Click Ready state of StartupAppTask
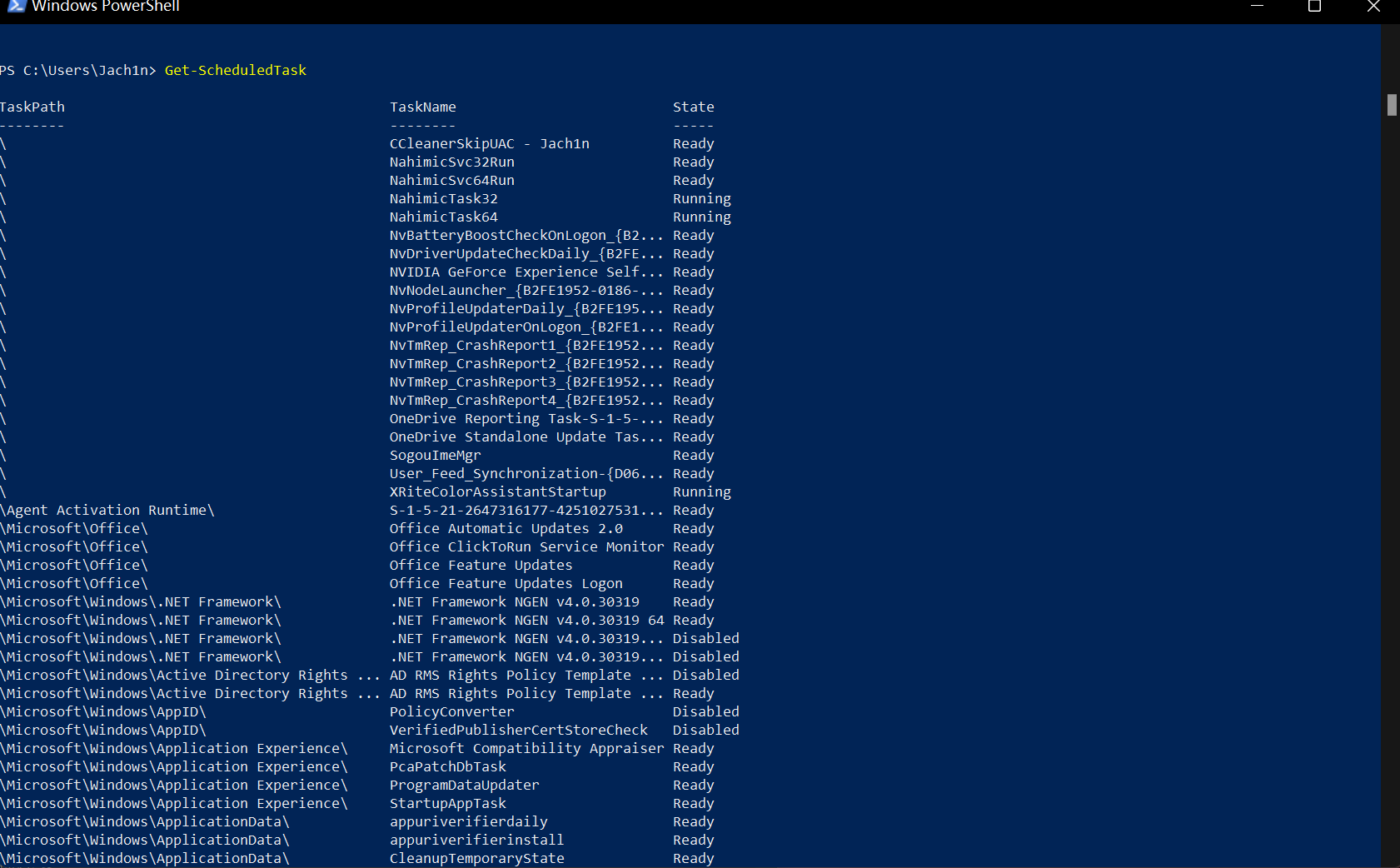The width and height of the screenshot is (1400, 868). [x=694, y=803]
